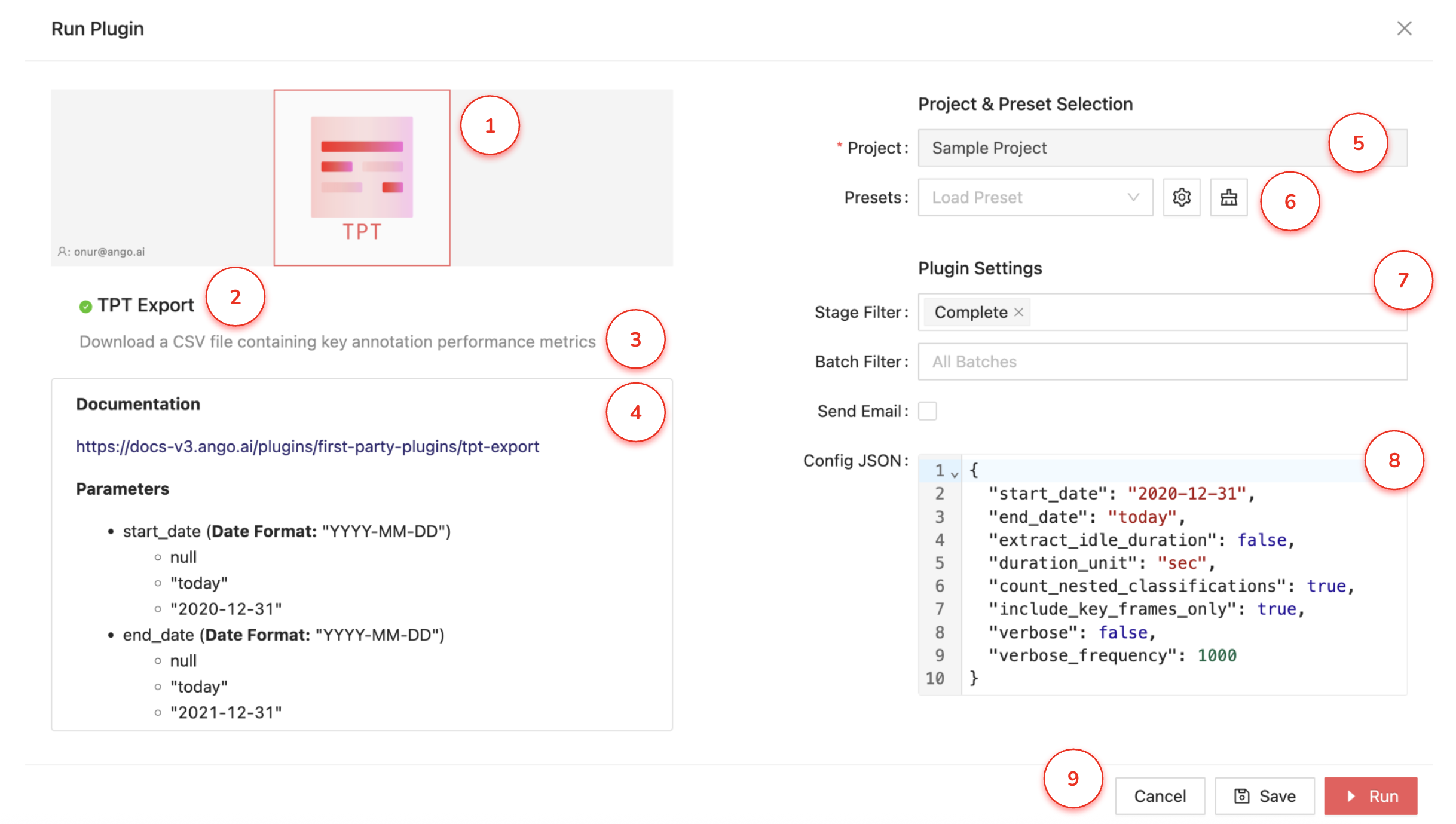Click the Cancel button
The width and height of the screenshot is (1456, 824).
pos(1160,796)
